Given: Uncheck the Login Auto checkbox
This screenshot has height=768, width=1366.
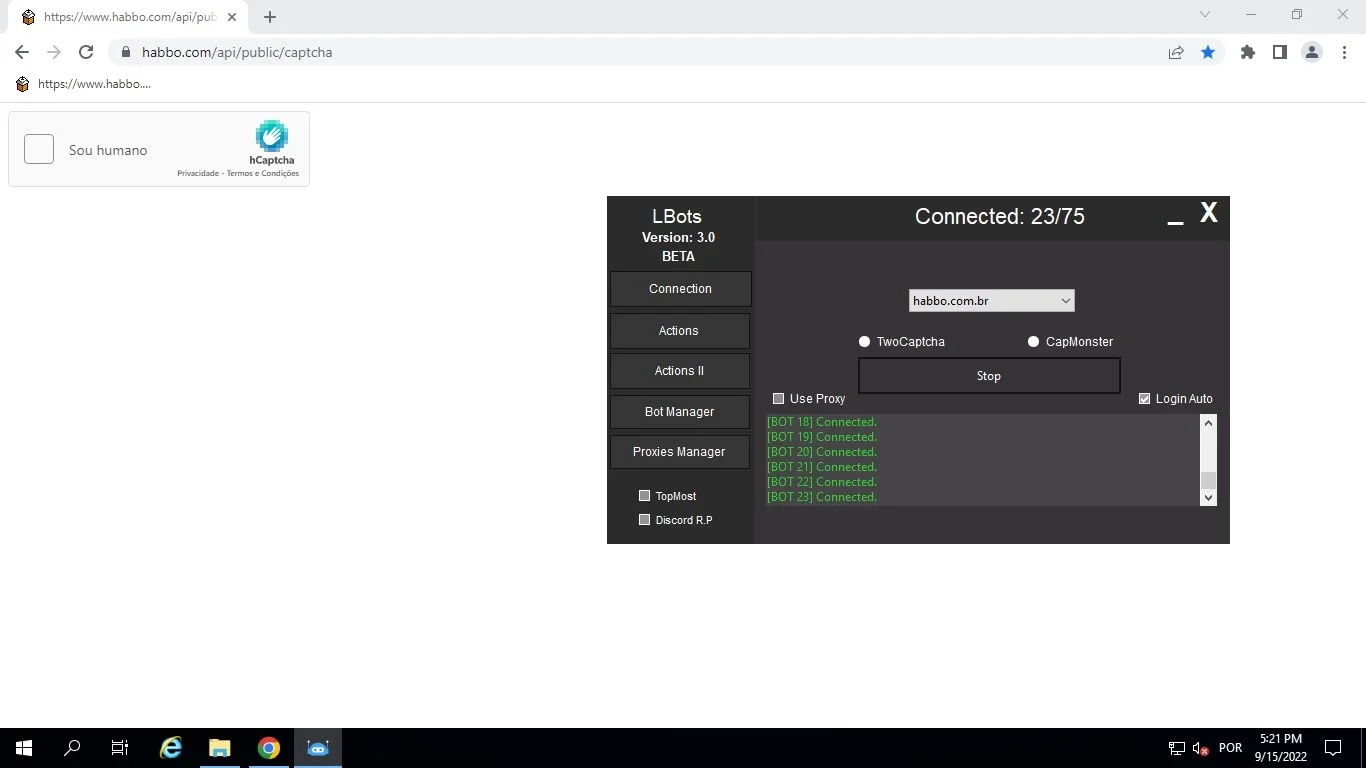Looking at the screenshot, I should coord(1145,399).
